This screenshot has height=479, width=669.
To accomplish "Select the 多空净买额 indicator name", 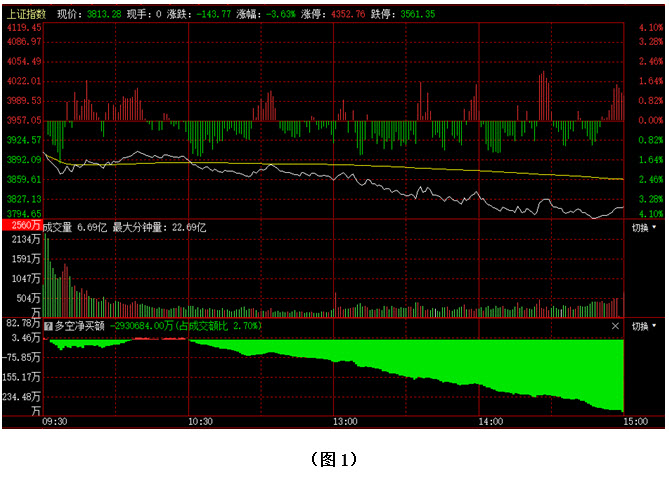I will pos(80,326).
